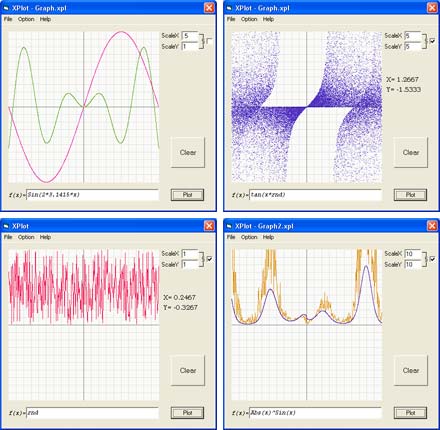Click the f(x) field containing Abs(x)^Sin(x)
The image size is (440, 430).
315,413
